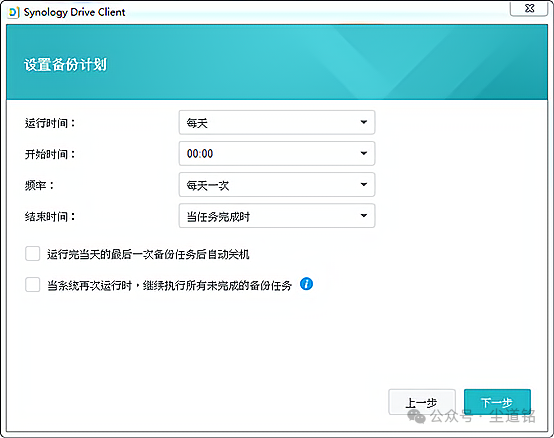The height and width of the screenshot is (438, 554).
Task: Proceed with the 下一步 button
Action: (x=497, y=402)
